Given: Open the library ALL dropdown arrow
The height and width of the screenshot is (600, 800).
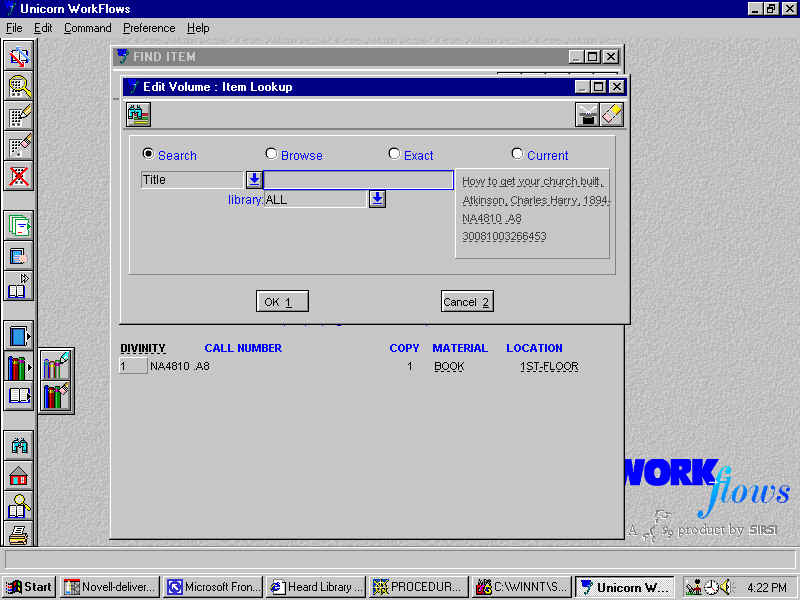Looking at the screenshot, I should coord(377,199).
